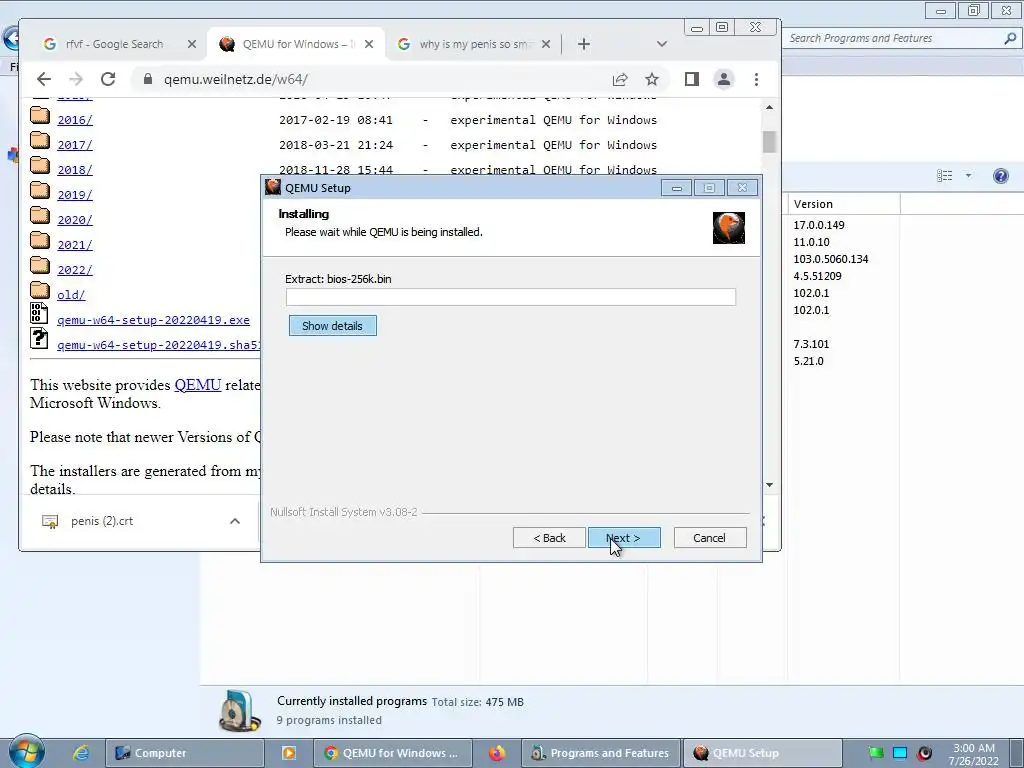1024x768 pixels.
Task: Expand the penis (2).crt download options chevron
Action: click(x=235, y=521)
